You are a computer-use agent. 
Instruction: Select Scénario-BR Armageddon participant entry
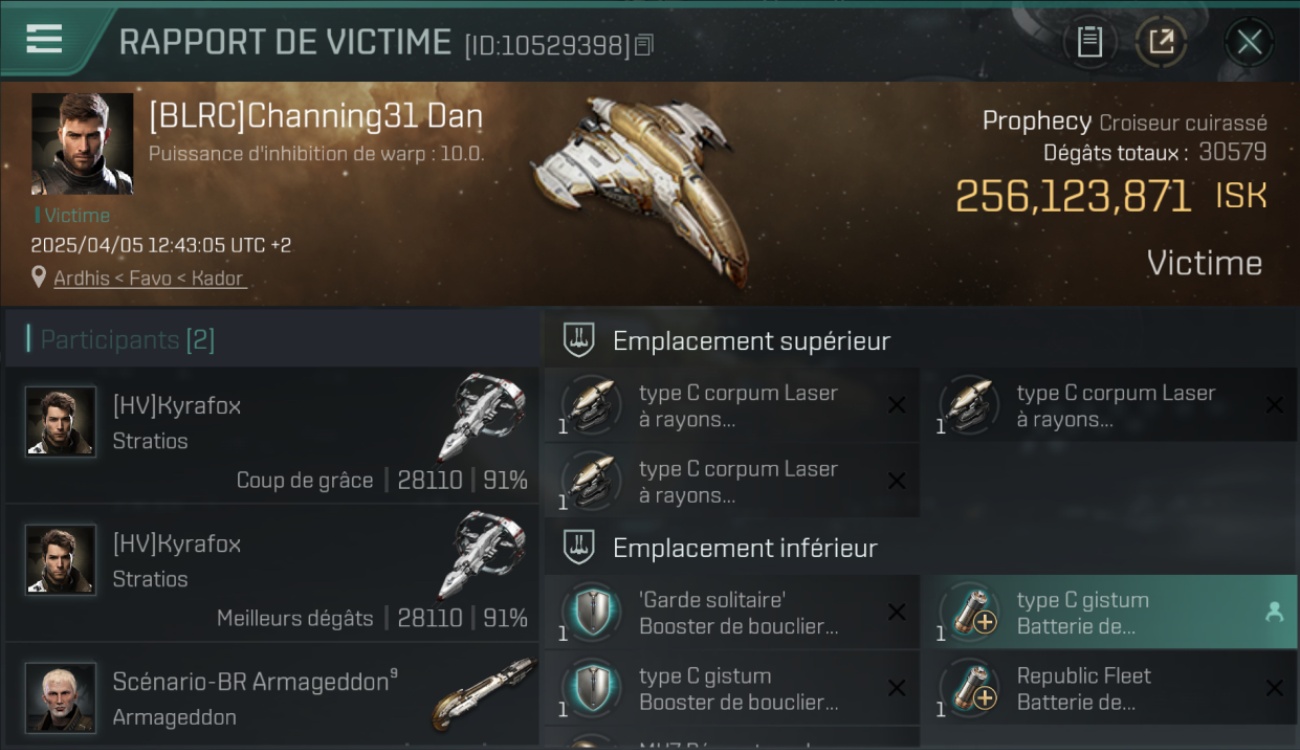coord(272,697)
